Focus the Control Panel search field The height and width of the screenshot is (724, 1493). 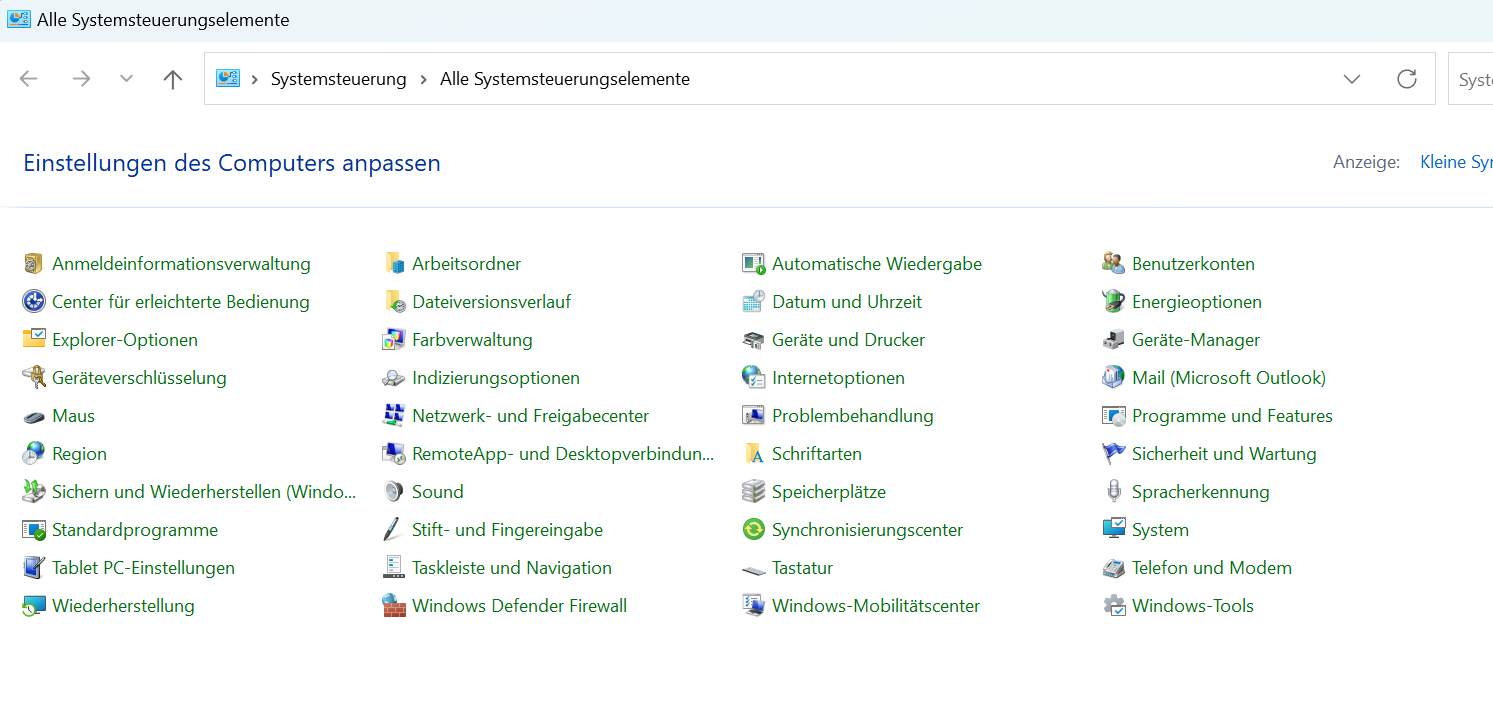coord(1471,79)
